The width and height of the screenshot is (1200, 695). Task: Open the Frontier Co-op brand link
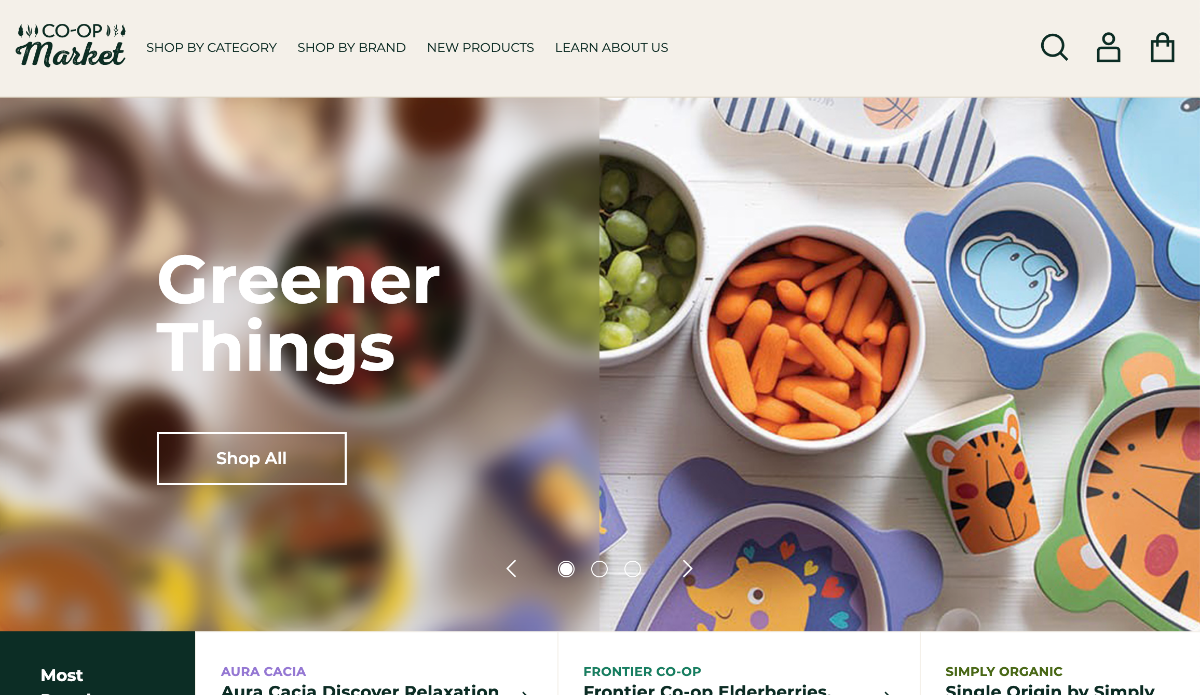click(642, 671)
